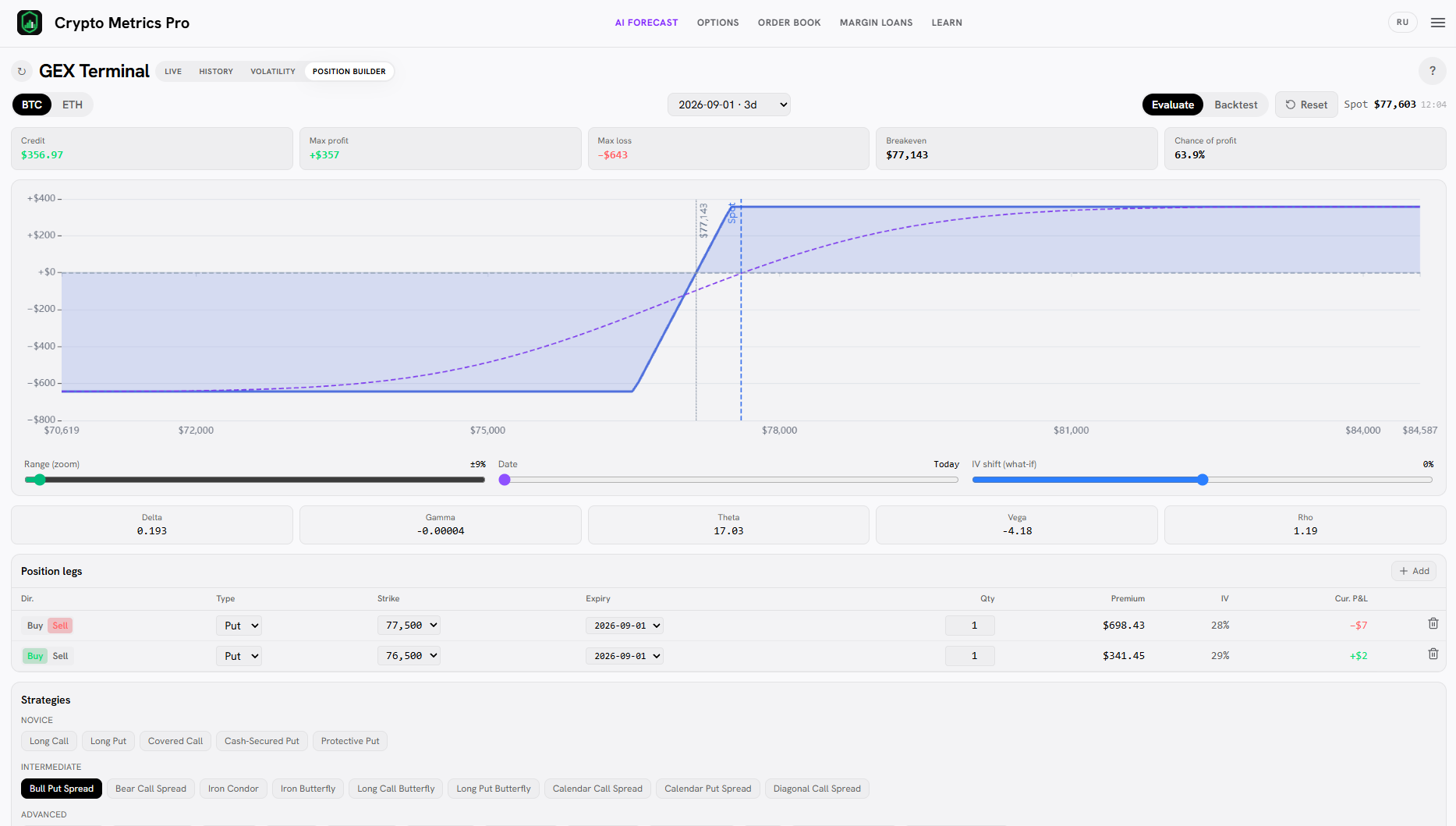Open the 77,500 strike dropdown

click(409, 625)
